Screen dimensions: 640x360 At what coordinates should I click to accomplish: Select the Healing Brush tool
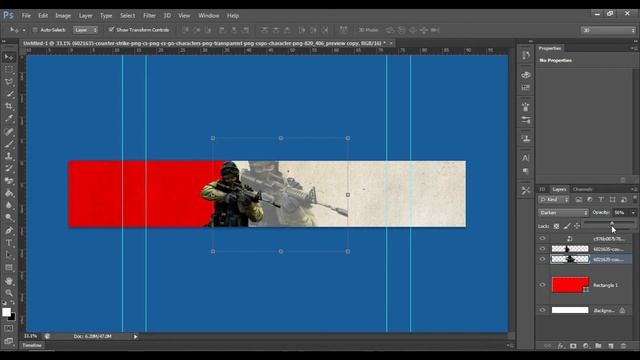coord(9,132)
